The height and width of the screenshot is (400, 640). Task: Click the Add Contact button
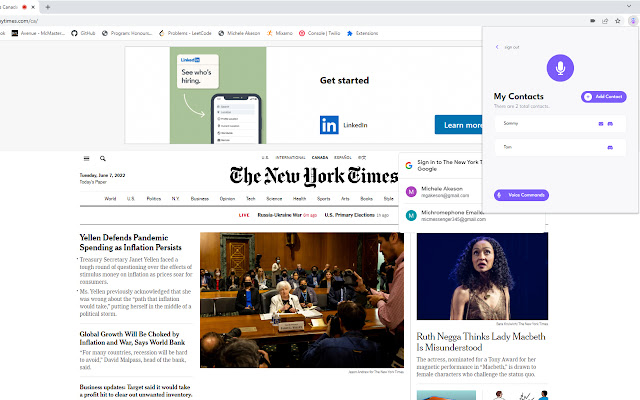pyautogui.click(x=604, y=97)
